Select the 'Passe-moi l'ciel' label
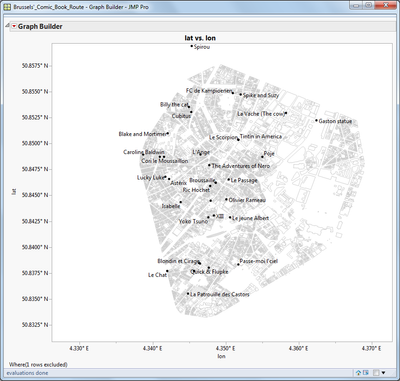Viewport: 400px width, 381px height. (259, 261)
